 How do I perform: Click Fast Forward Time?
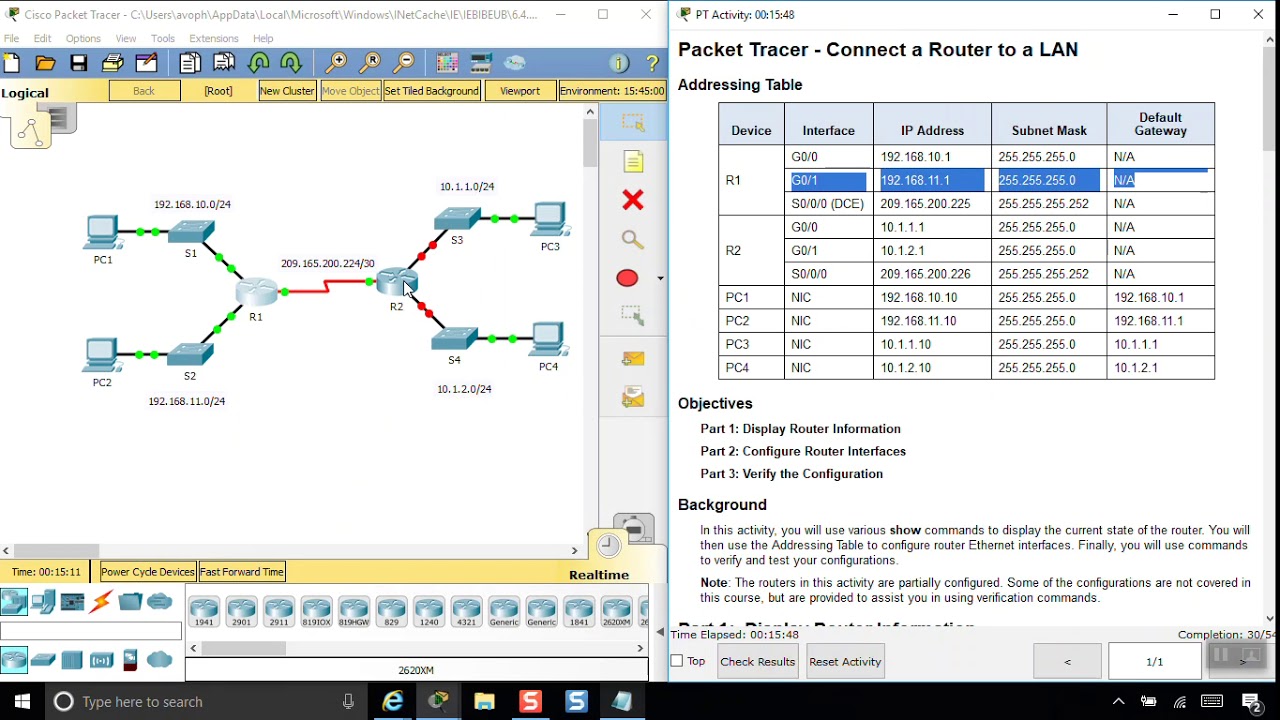click(x=242, y=572)
